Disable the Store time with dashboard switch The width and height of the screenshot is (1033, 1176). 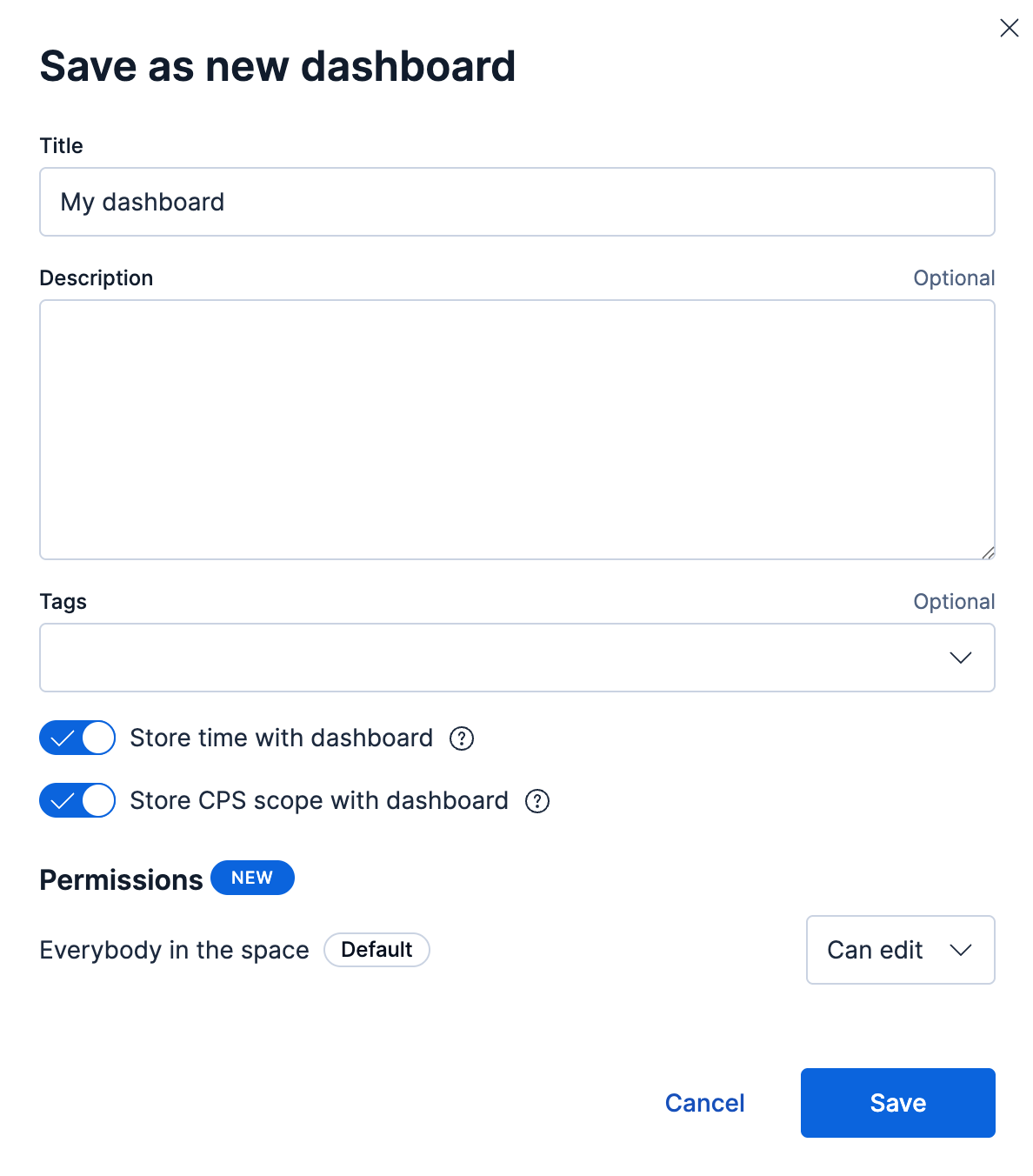pyautogui.click(x=77, y=738)
